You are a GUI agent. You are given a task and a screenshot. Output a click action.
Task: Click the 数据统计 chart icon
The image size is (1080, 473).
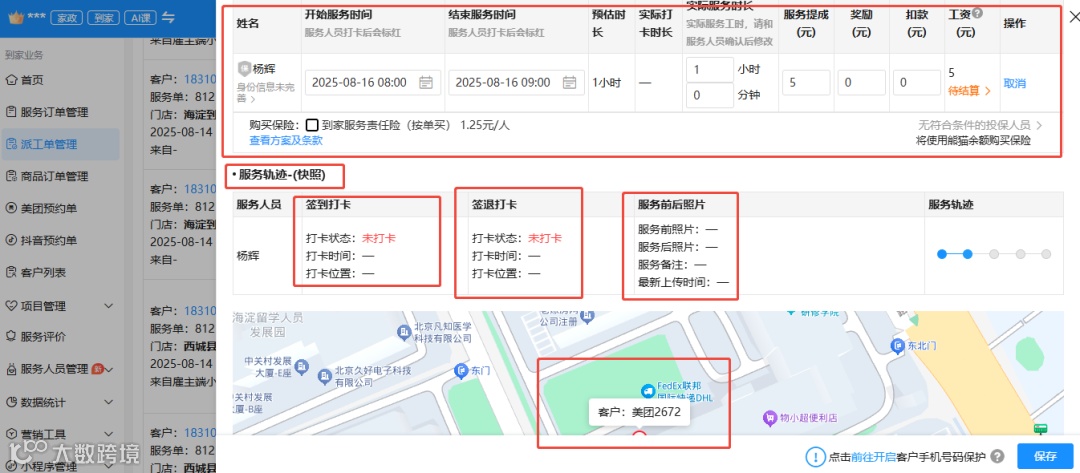[x=10, y=402]
